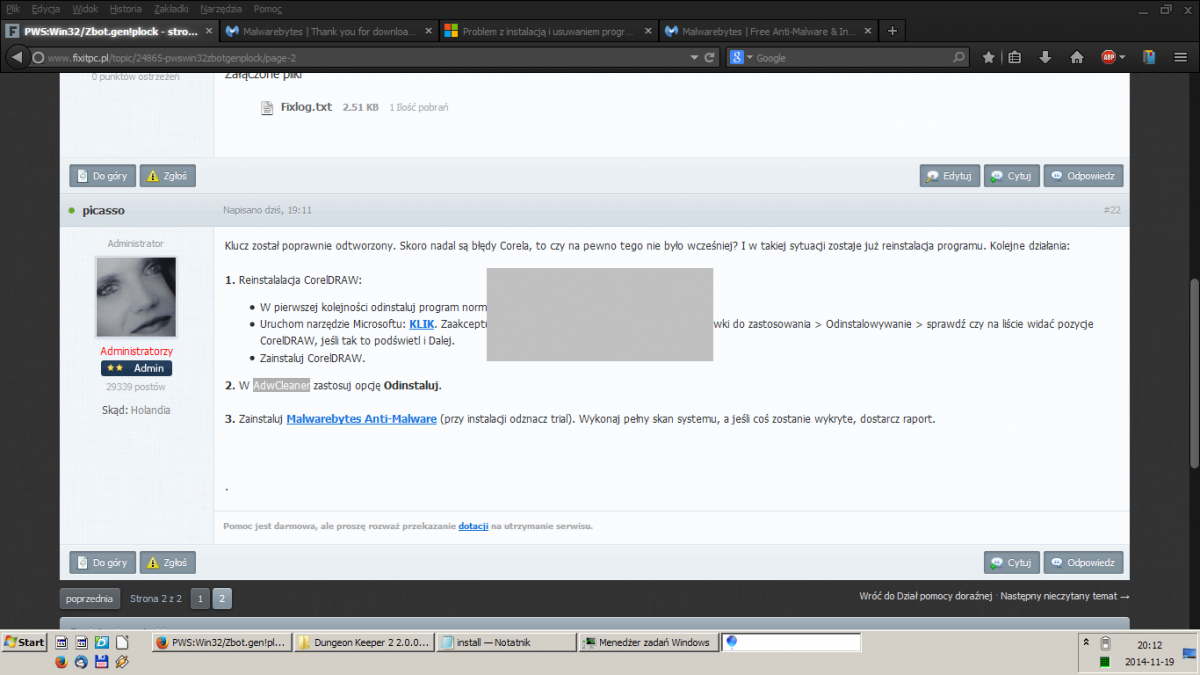Click Cytuj button on the upper post

(x=1012, y=176)
